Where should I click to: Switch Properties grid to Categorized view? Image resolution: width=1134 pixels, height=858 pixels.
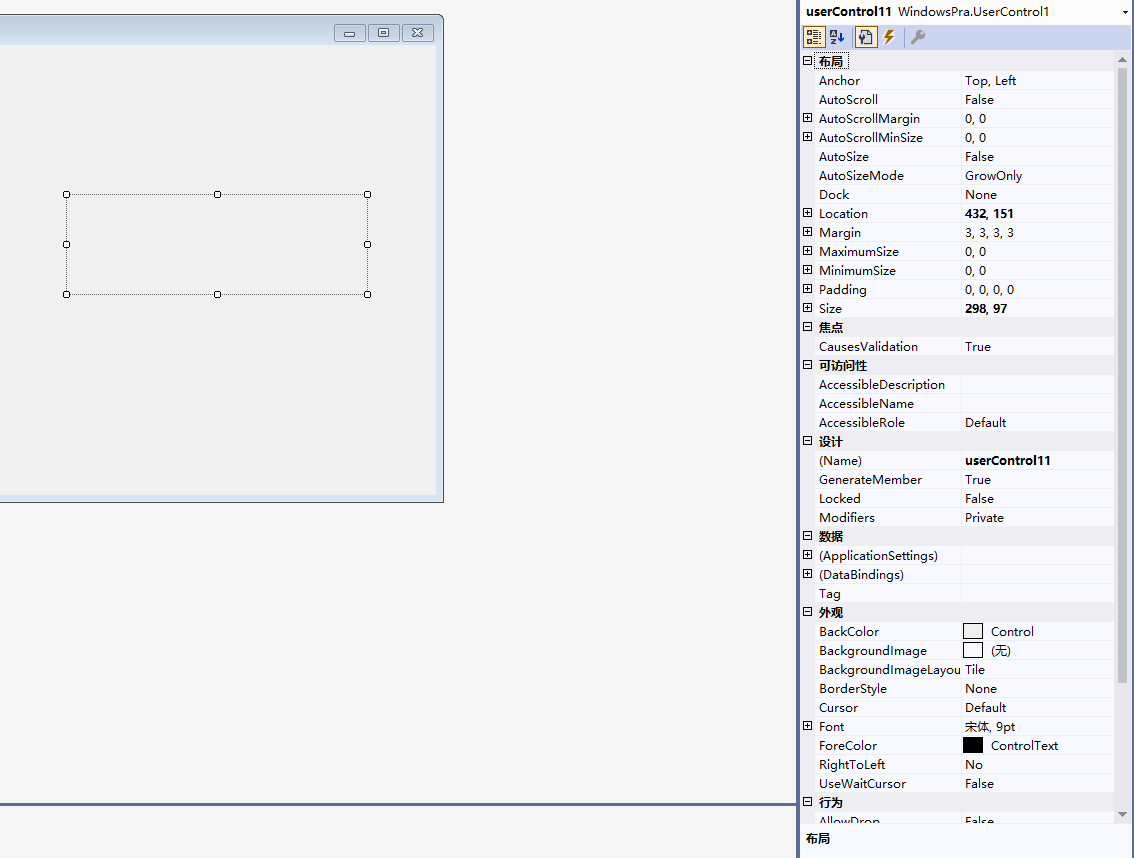click(814, 37)
